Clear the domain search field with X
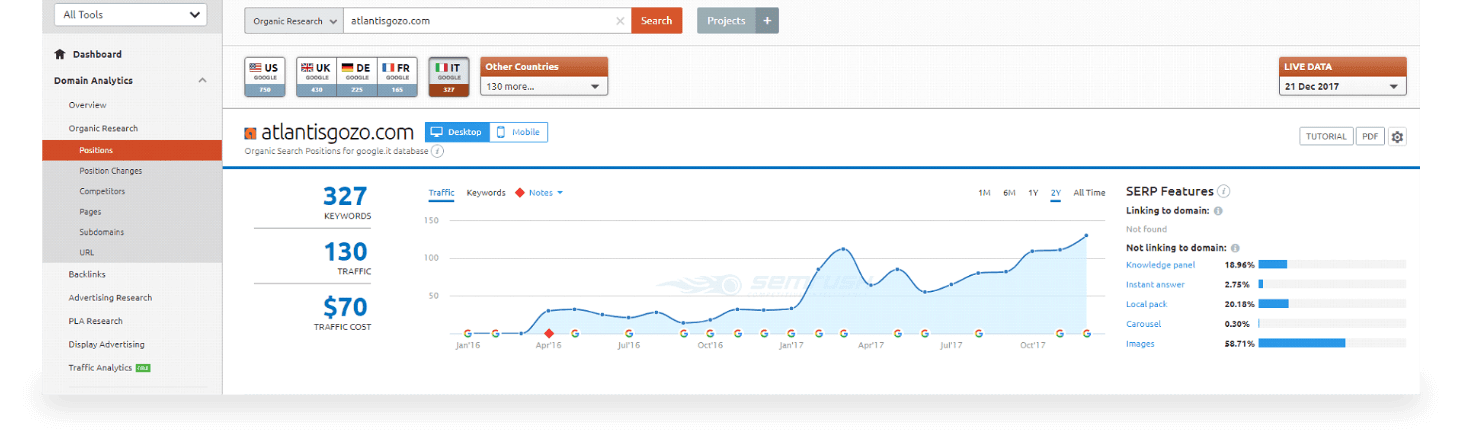Screen dimensions: 1462x447 point(620,20)
